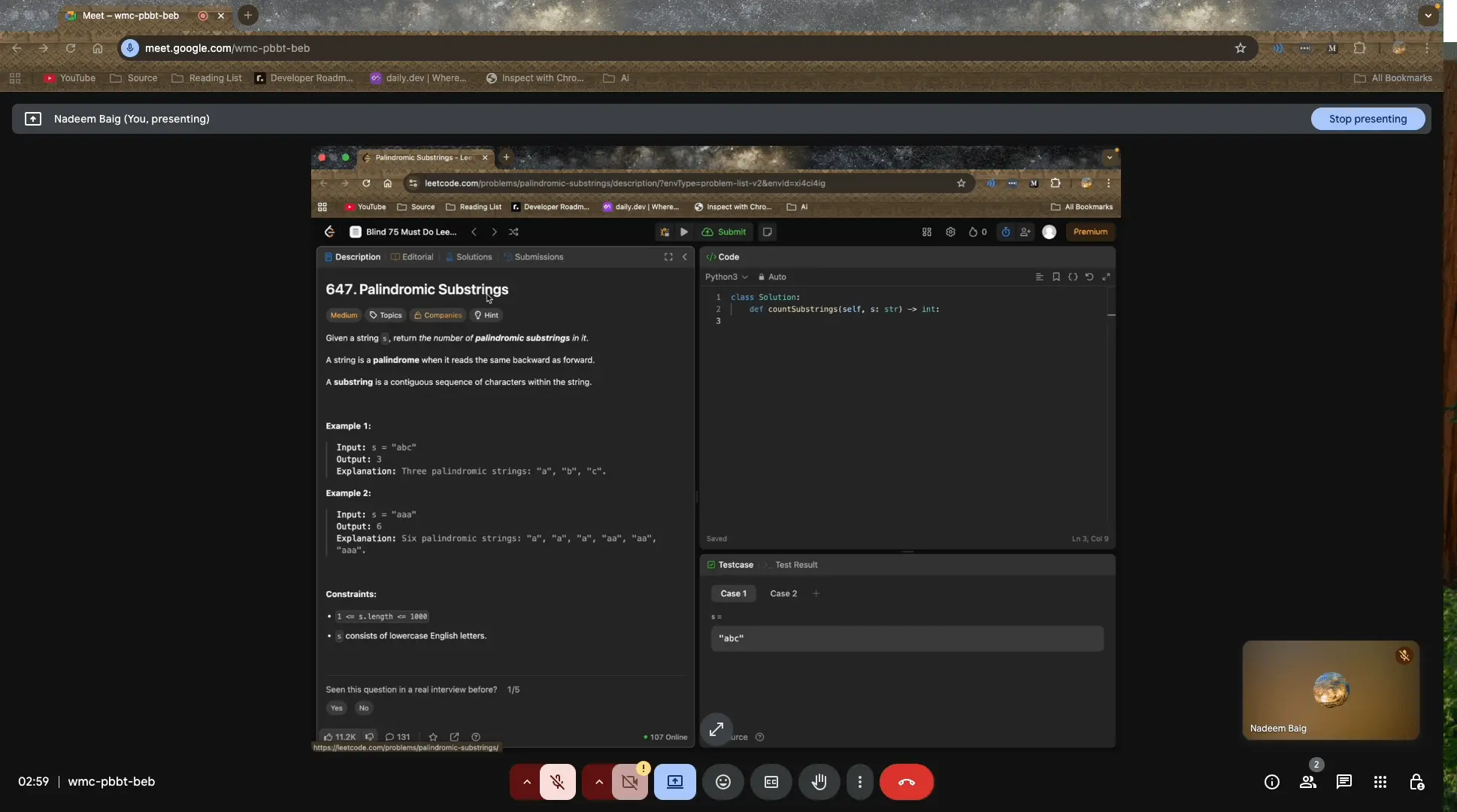
Task: Turn on the camera
Action: (x=629, y=782)
